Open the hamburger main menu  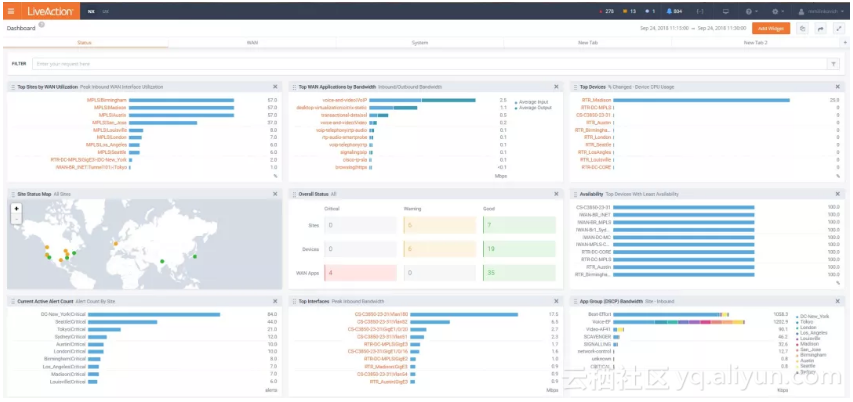pos(11,11)
